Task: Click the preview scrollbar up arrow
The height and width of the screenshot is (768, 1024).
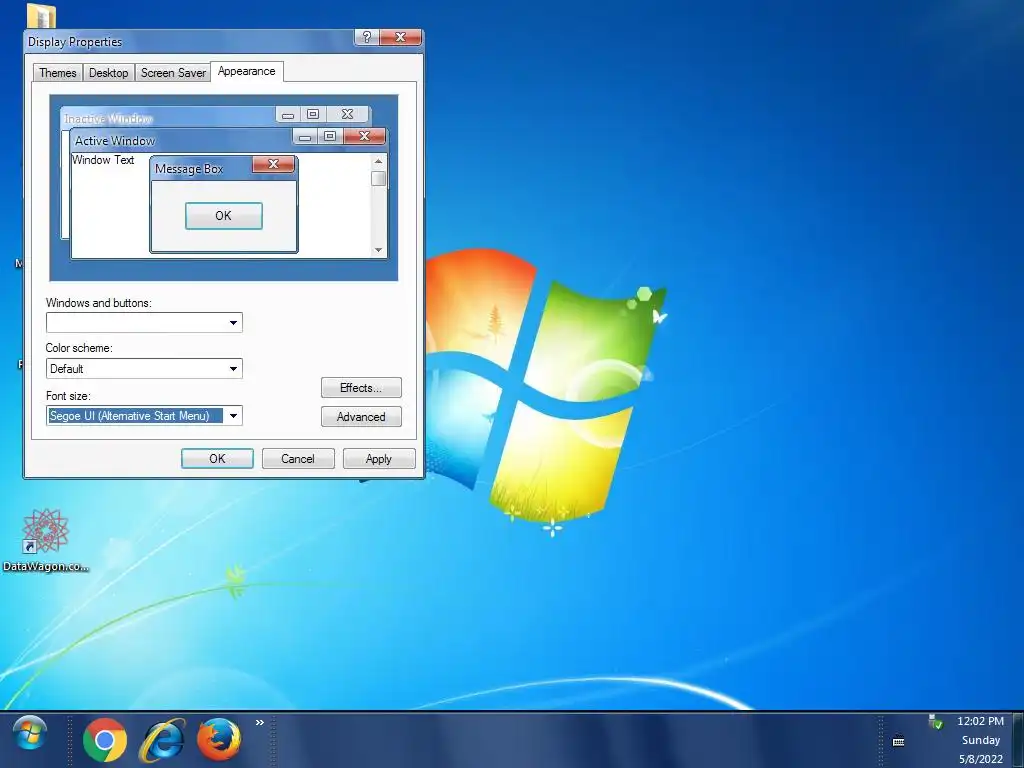Action: (x=378, y=161)
